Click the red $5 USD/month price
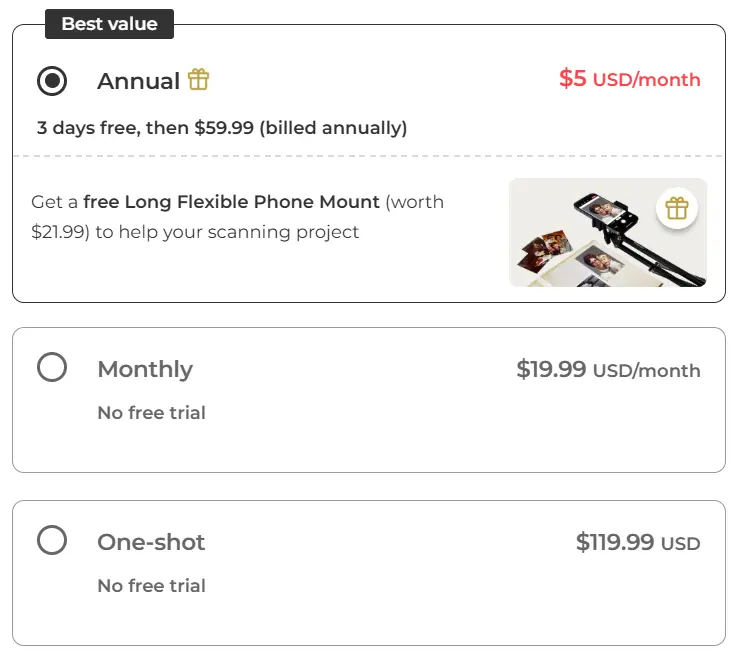This screenshot has height=655, width=738. [x=629, y=79]
